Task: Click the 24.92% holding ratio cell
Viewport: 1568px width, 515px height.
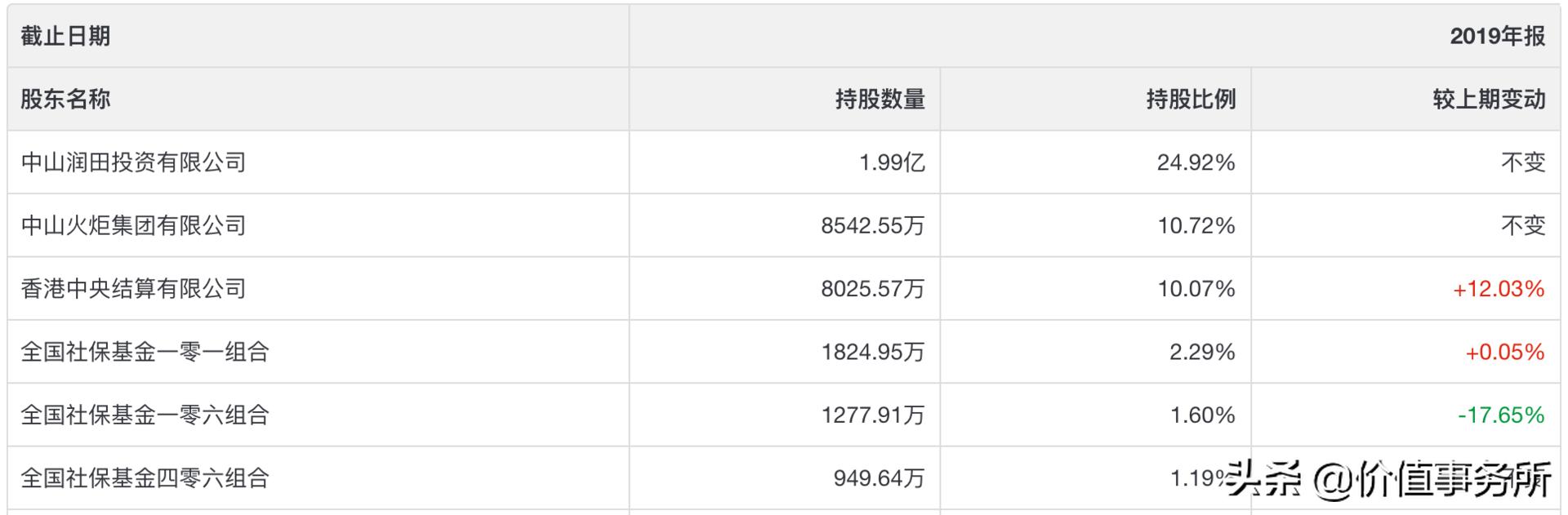Action: (1196, 162)
